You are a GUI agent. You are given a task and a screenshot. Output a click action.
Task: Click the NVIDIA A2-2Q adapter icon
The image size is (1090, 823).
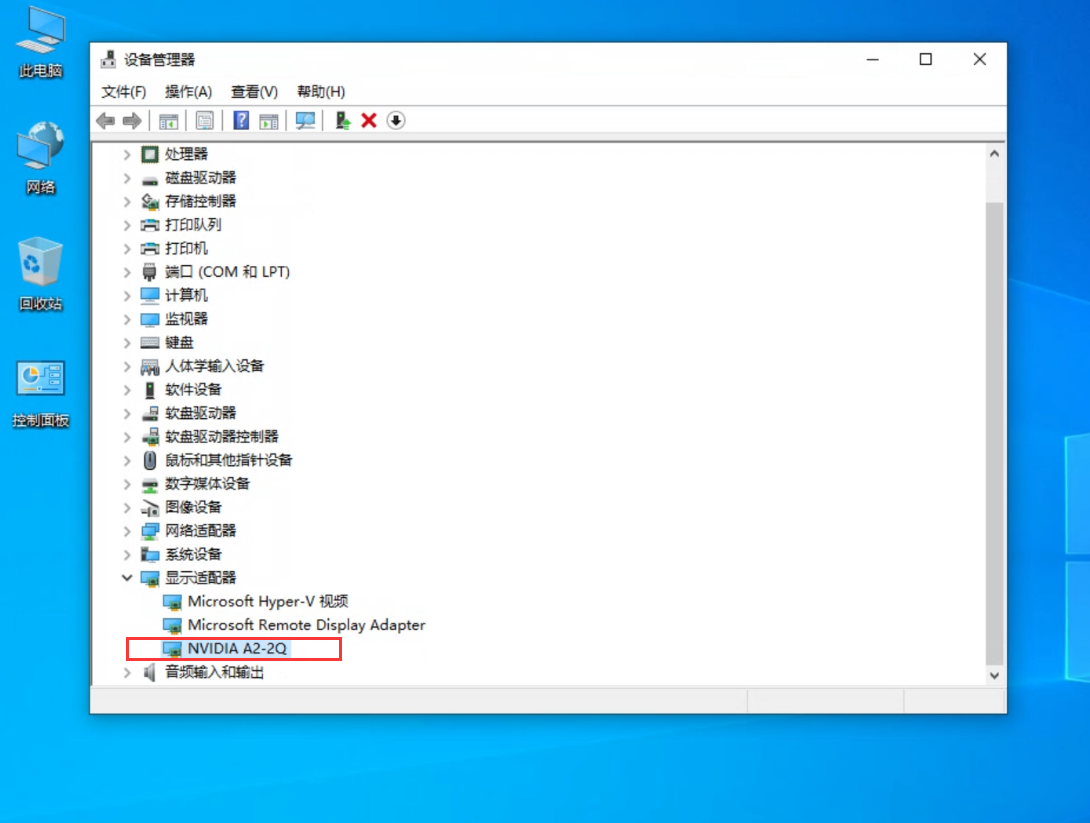tap(172, 649)
